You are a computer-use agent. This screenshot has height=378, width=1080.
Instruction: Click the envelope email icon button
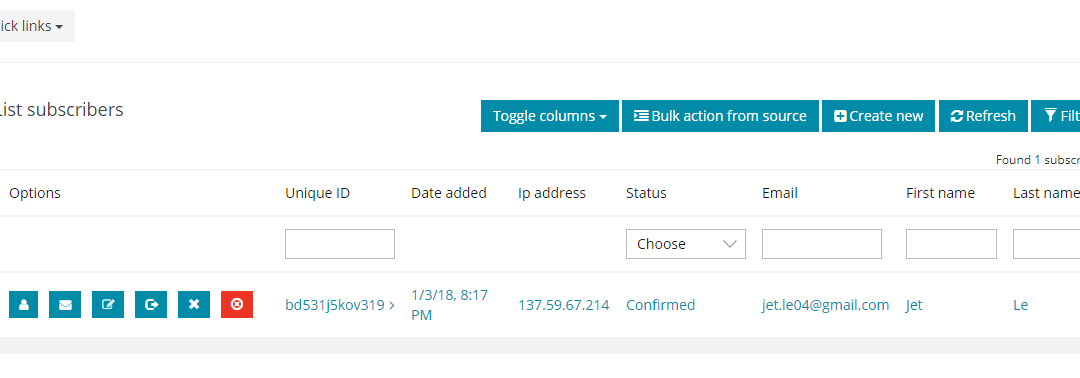(65, 304)
